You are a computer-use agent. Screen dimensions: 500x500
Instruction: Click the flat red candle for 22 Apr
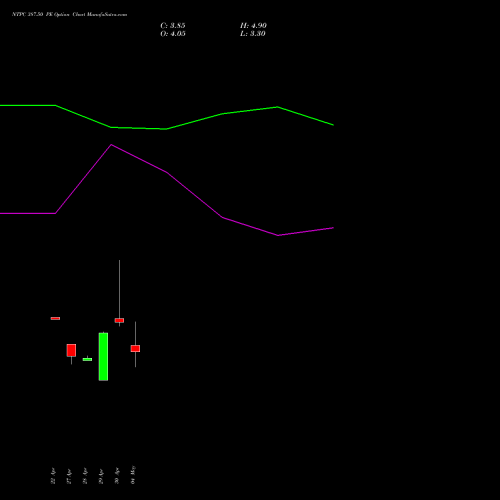pyautogui.click(x=55, y=318)
